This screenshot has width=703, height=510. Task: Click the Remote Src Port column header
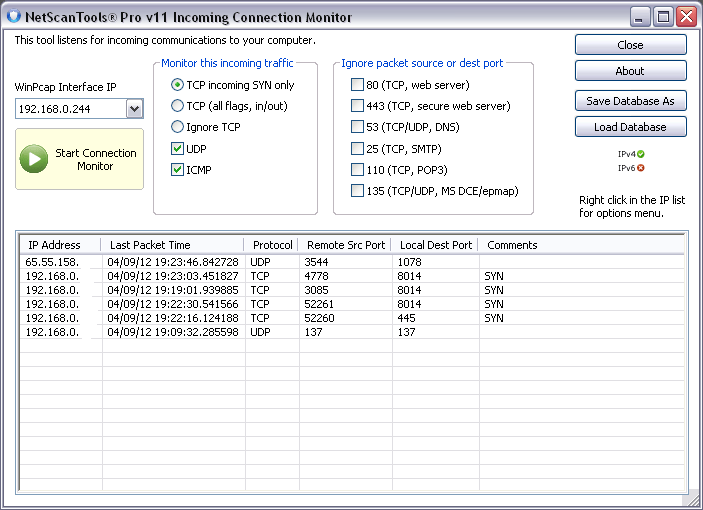tap(345, 245)
